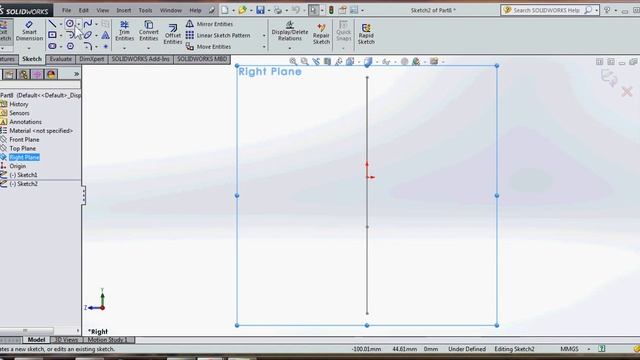This screenshot has width=640, height=360.
Task: Open the ConfigurationManager panel tab
Action: pyautogui.click(x=24, y=74)
